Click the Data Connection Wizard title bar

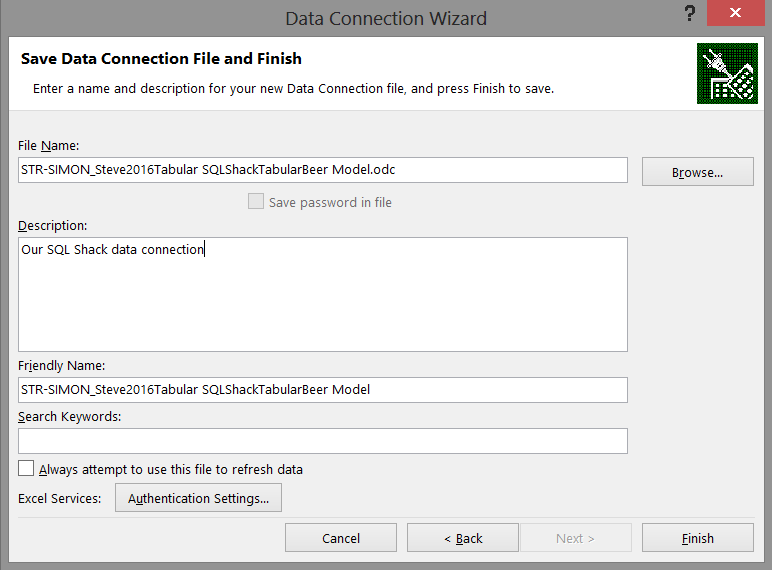tap(386, 18)
